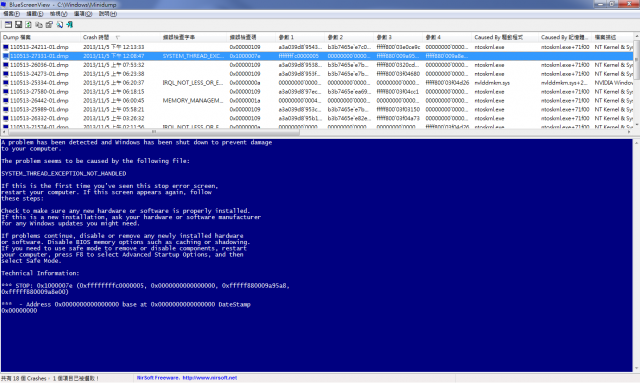Click crash time 07:53:32 cell
Screen dimensions: 640x383
[x=113, y=65]
